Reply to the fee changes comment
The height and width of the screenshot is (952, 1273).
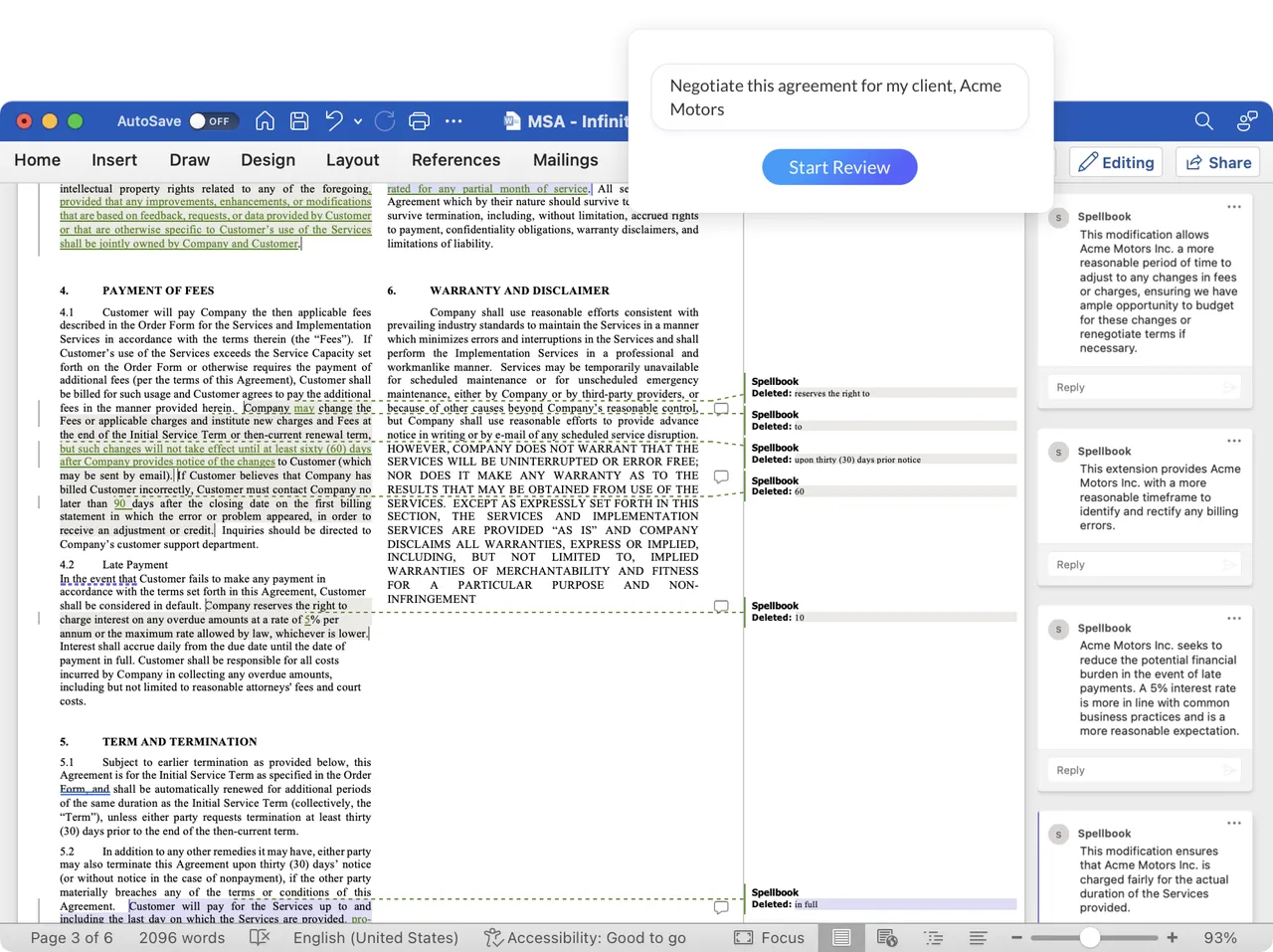click(1144, 388)
